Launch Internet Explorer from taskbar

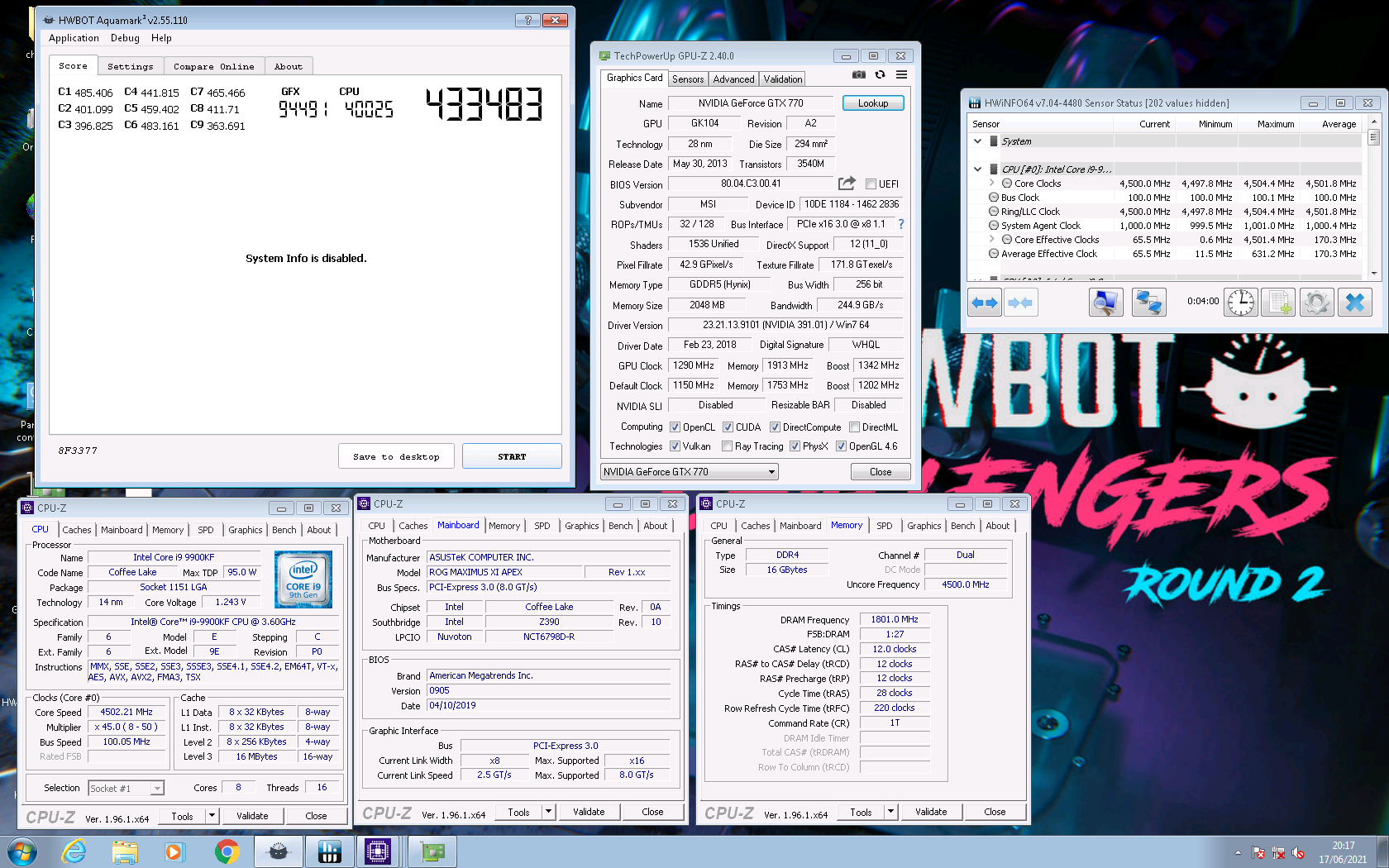point(74,851)
